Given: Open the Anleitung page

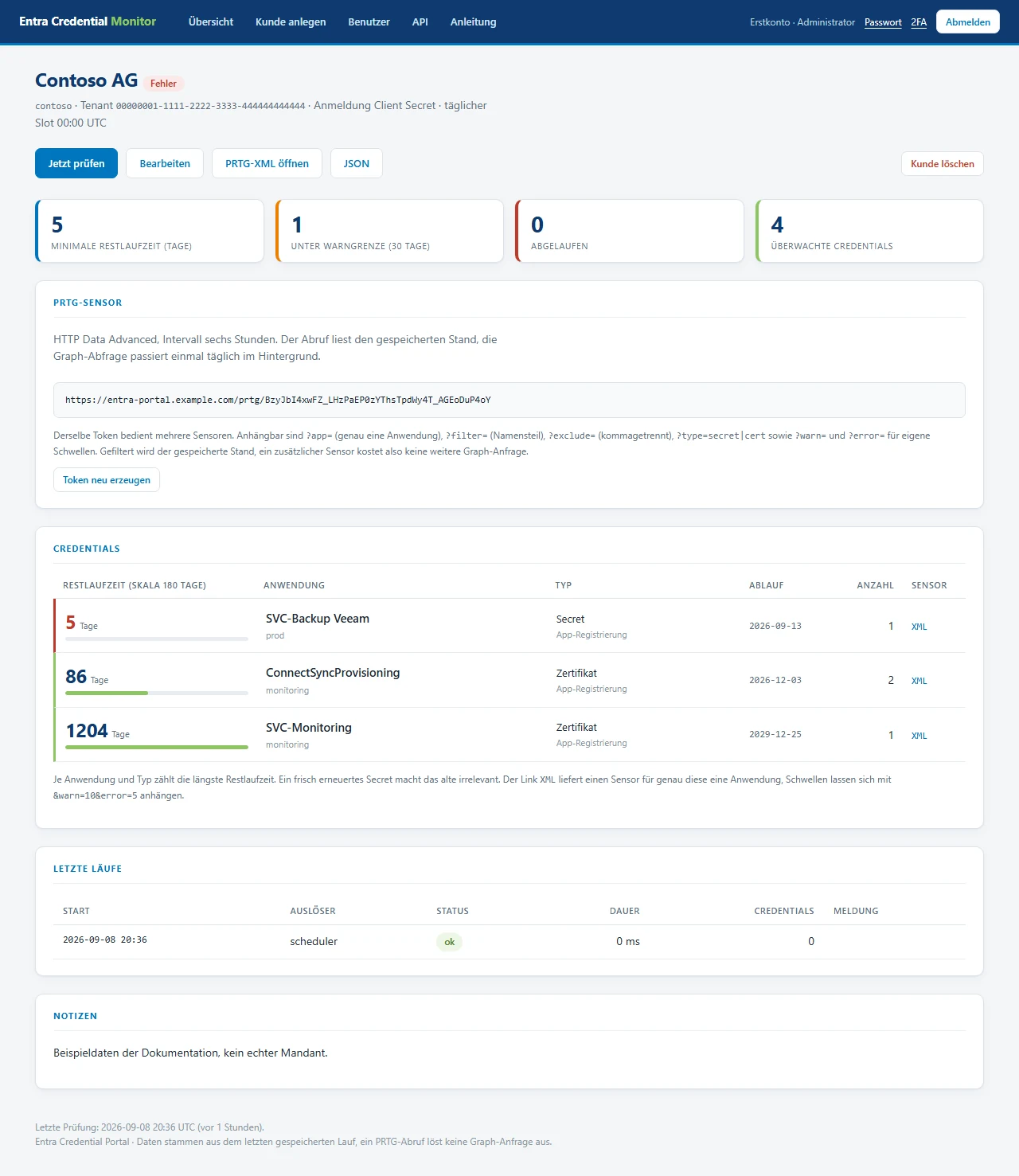Looking at the screenshot, I should coord(473,22).
